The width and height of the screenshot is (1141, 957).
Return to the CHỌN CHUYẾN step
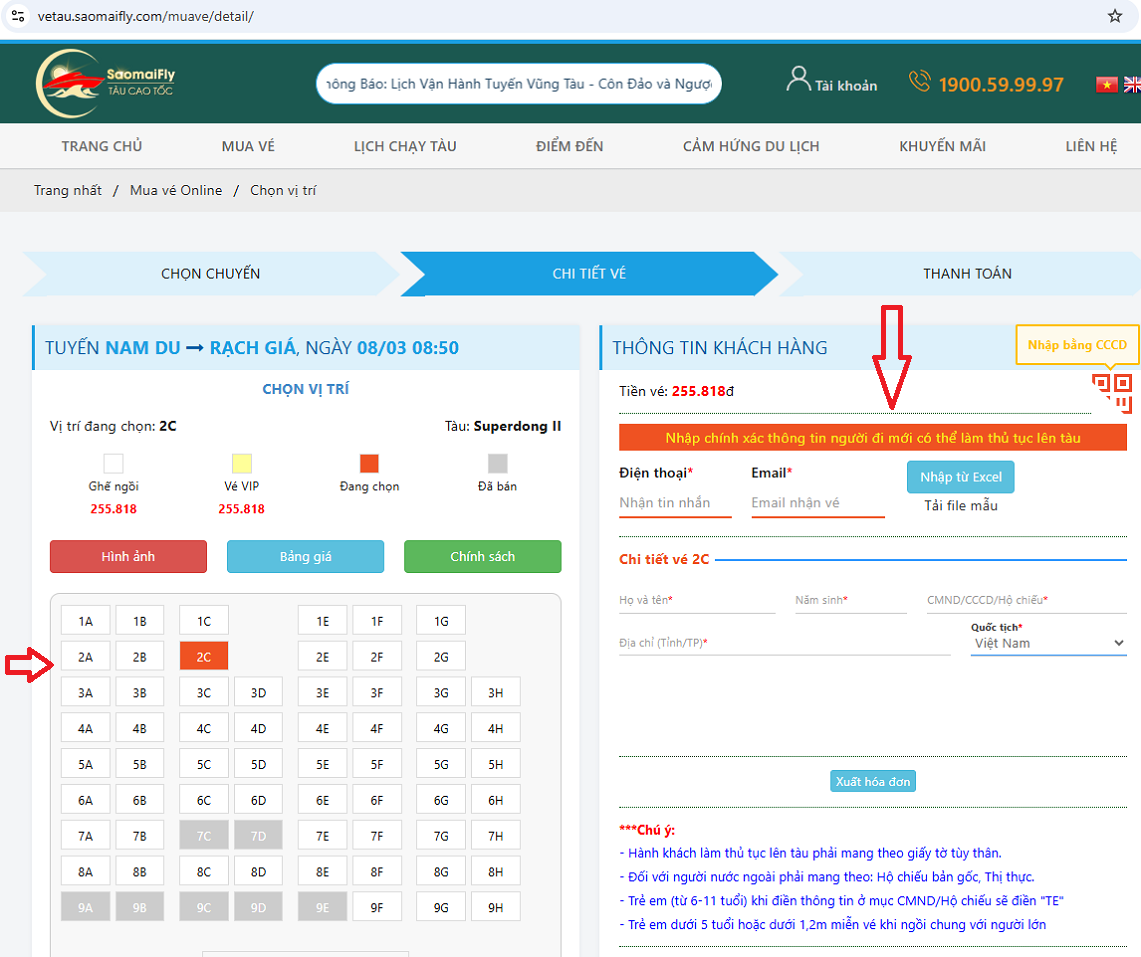(x=210, y=274)
